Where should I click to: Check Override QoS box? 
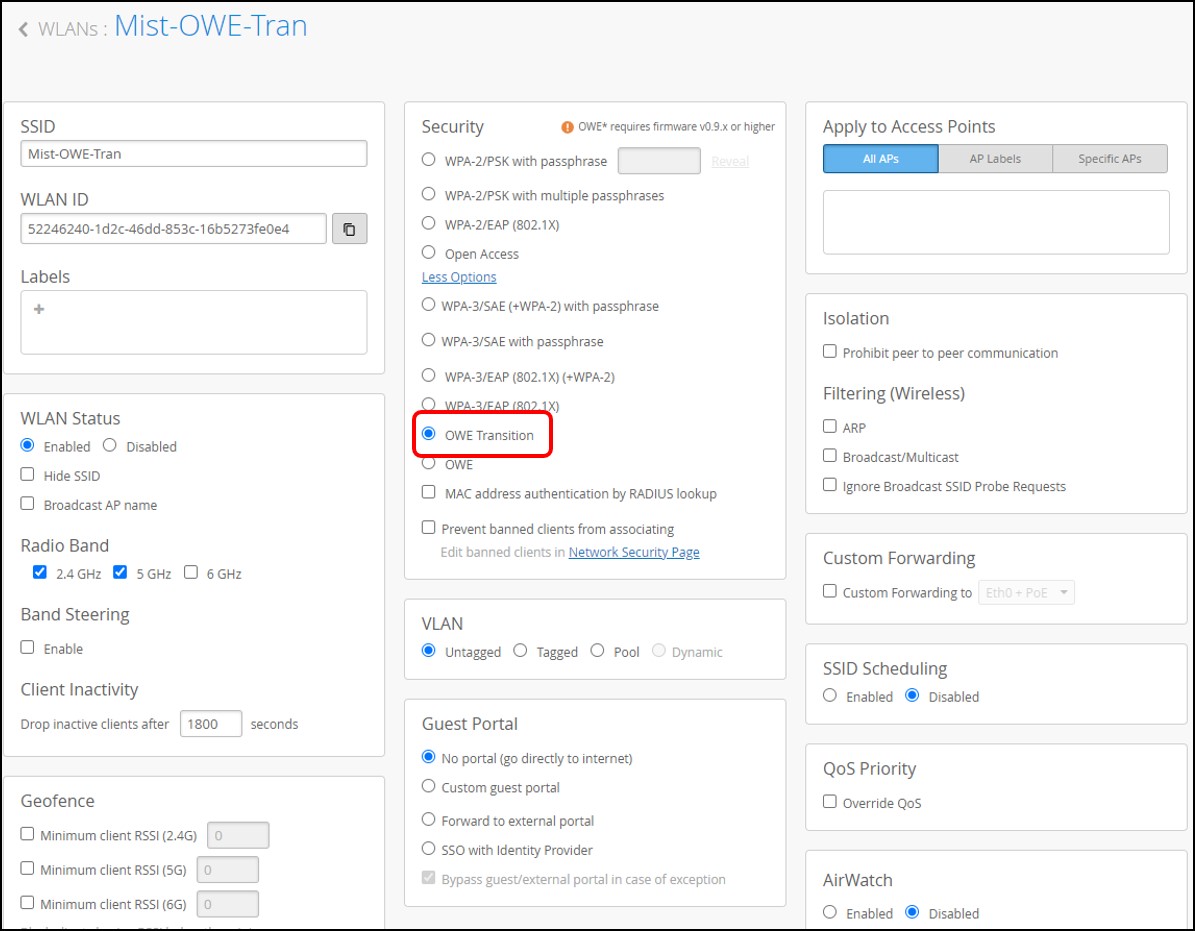(830, 801)
